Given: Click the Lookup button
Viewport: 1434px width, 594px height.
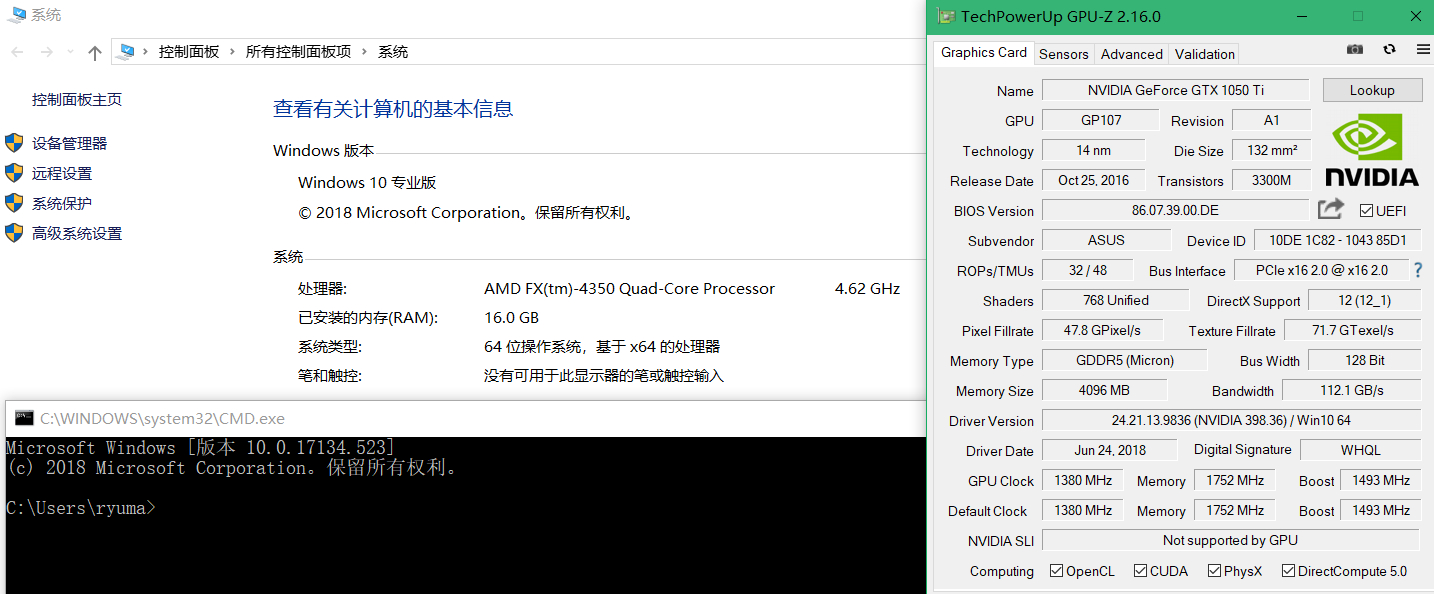Looking at the screenshot, I should (x=1372, y=90).
